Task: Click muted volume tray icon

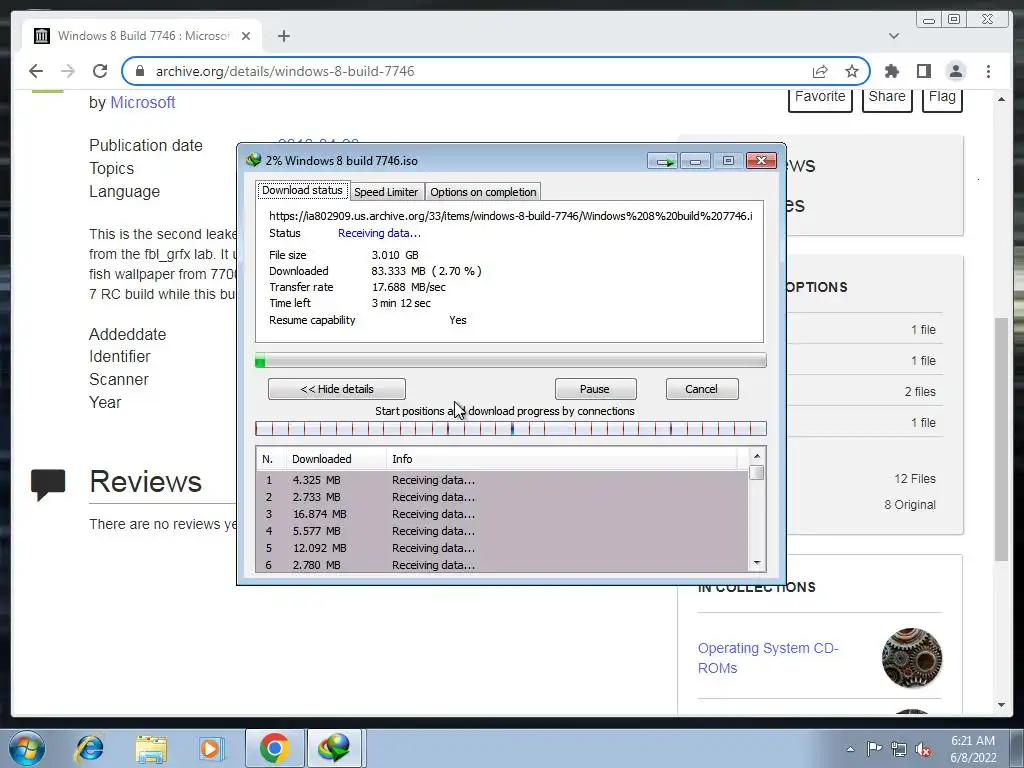Action: coord(923,749)
